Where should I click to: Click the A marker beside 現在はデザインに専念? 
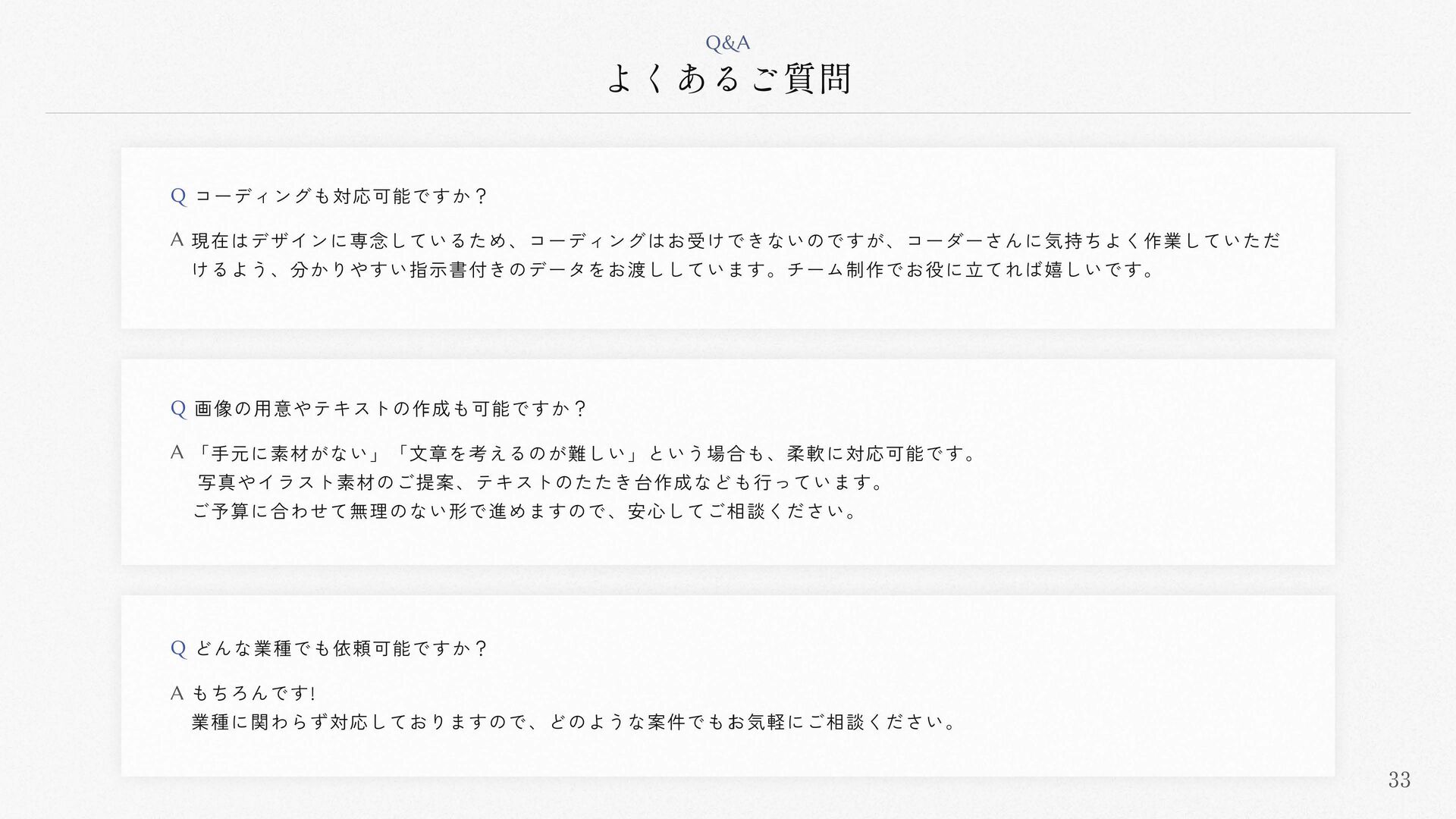click(177, 240)
